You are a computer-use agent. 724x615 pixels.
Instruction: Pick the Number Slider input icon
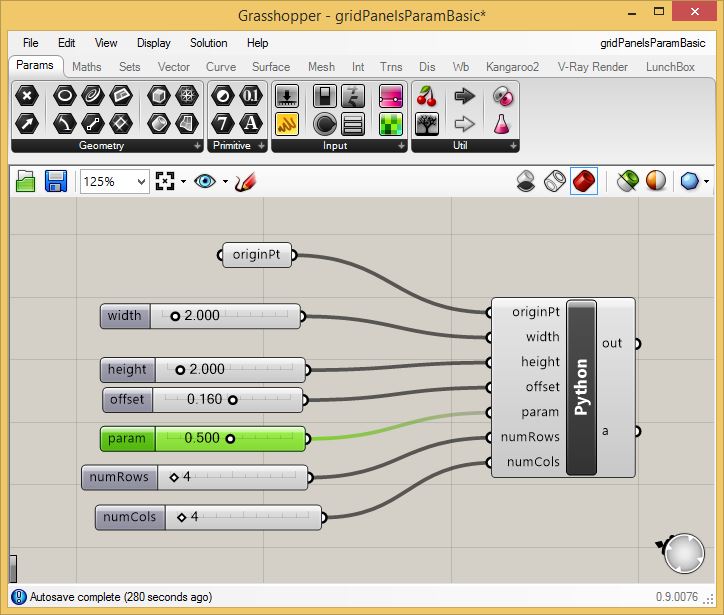coord(287,96)
